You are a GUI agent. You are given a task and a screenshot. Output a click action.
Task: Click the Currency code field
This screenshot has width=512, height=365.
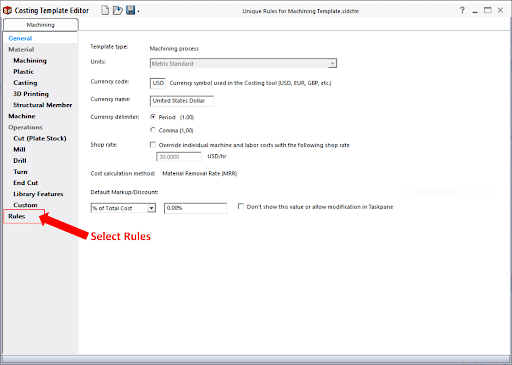(x=158, y=83)
